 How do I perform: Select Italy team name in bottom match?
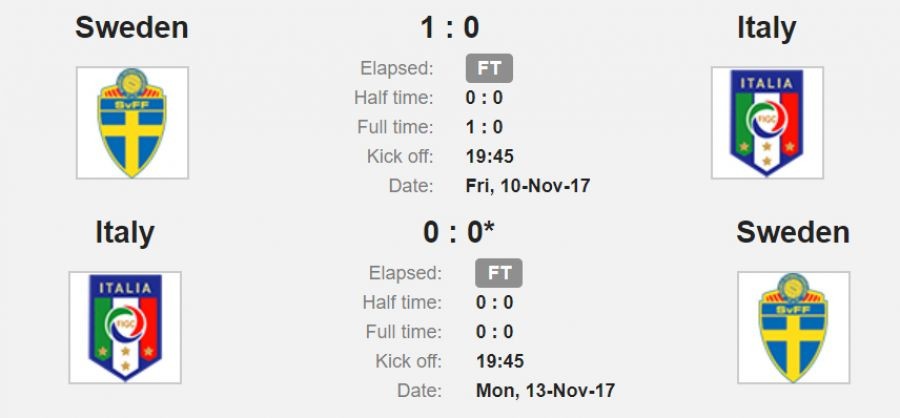click(x=124, y=232)
